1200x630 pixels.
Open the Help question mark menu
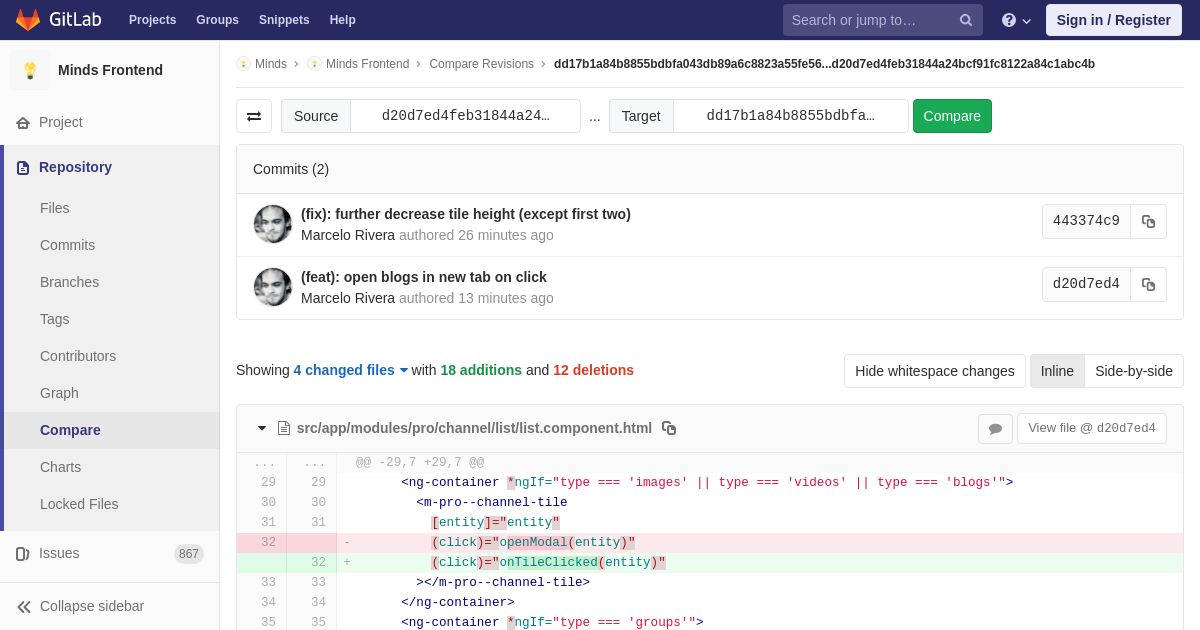tap(1016, 20)
